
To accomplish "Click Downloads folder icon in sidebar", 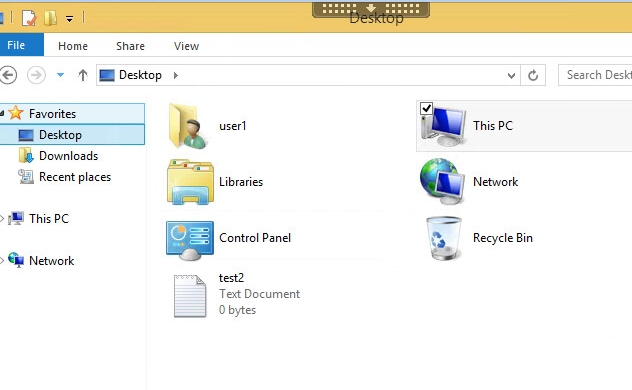I will click(x=26, y=156).
